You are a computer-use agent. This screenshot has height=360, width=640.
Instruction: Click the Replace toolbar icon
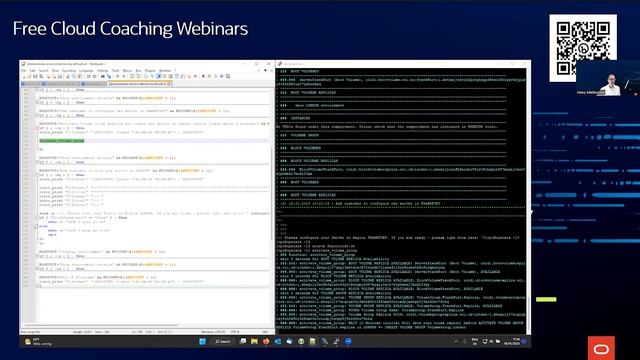point(109,76)
